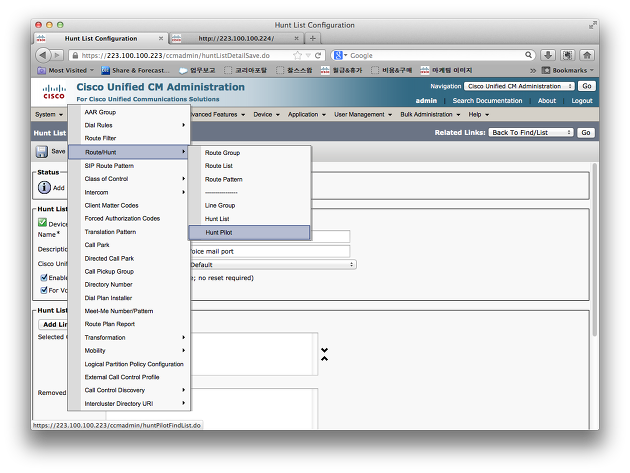Select Route Group from submenu
Viewport: 630px width, 473px height.
click(x=249, y=153)
